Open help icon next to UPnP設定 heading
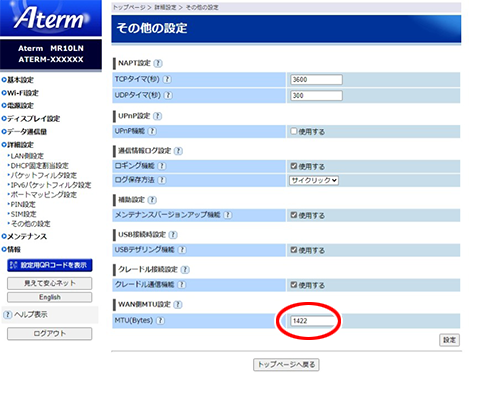Image resolution: width=500 pixels, height=393 pixels. coord(158,116)
